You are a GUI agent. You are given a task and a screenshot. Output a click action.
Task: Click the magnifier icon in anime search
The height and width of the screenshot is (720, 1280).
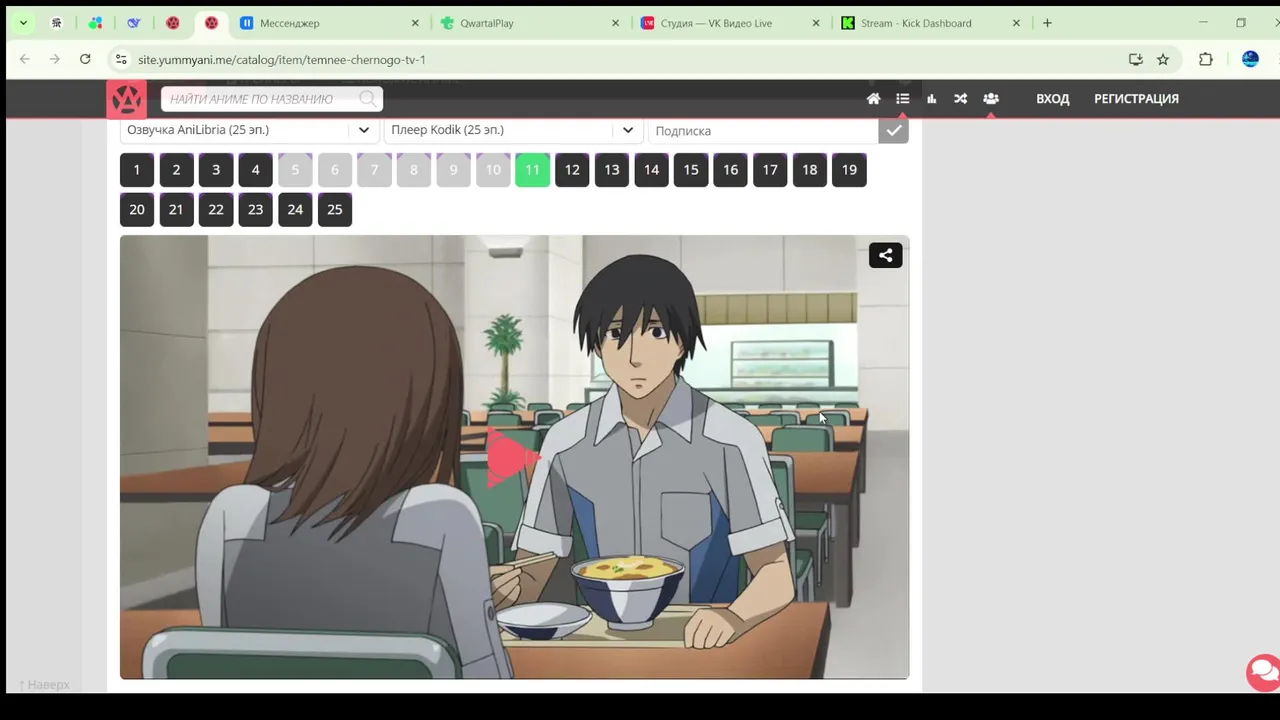coord(368,99)
